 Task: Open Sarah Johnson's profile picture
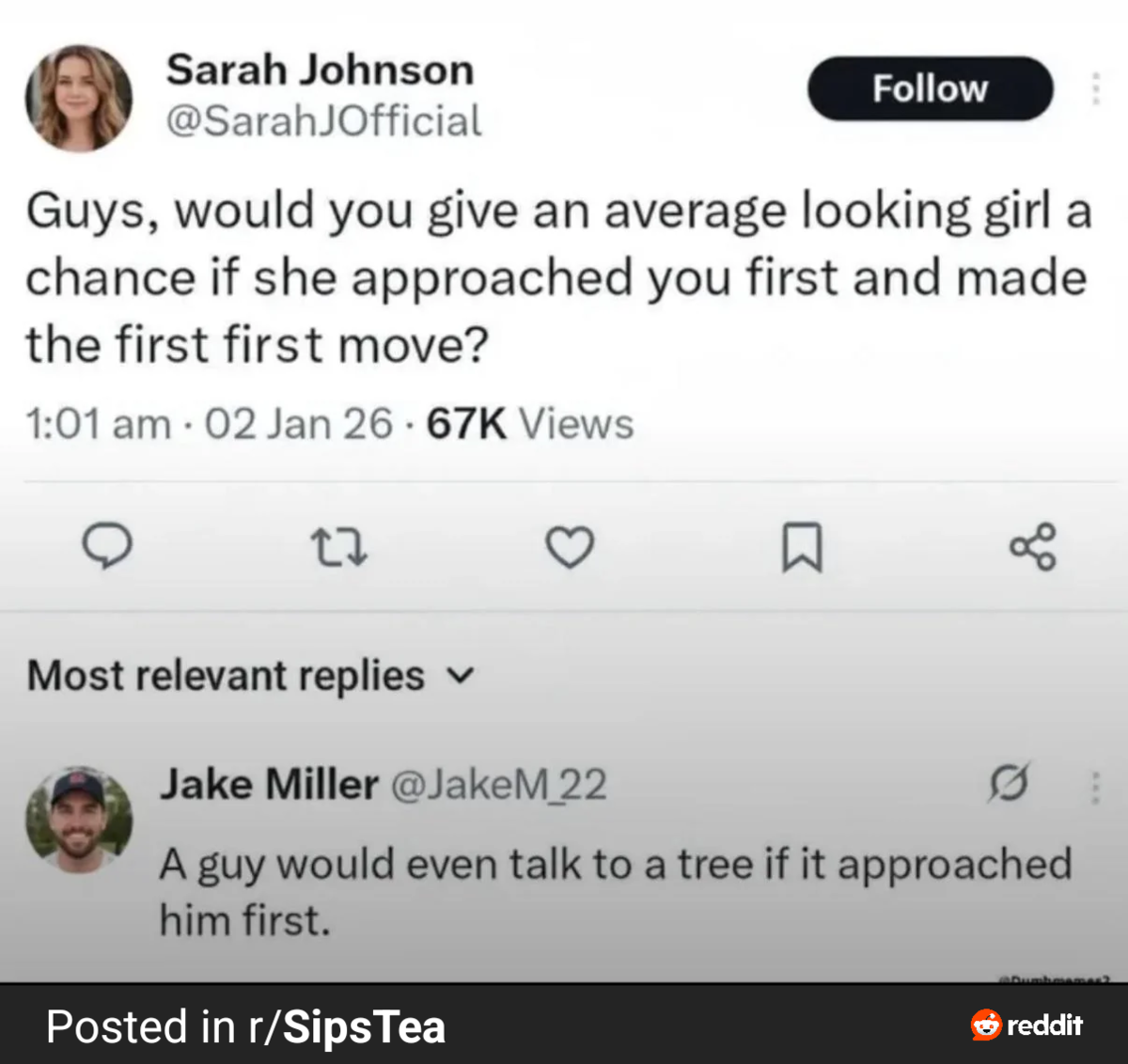point(79,99)
